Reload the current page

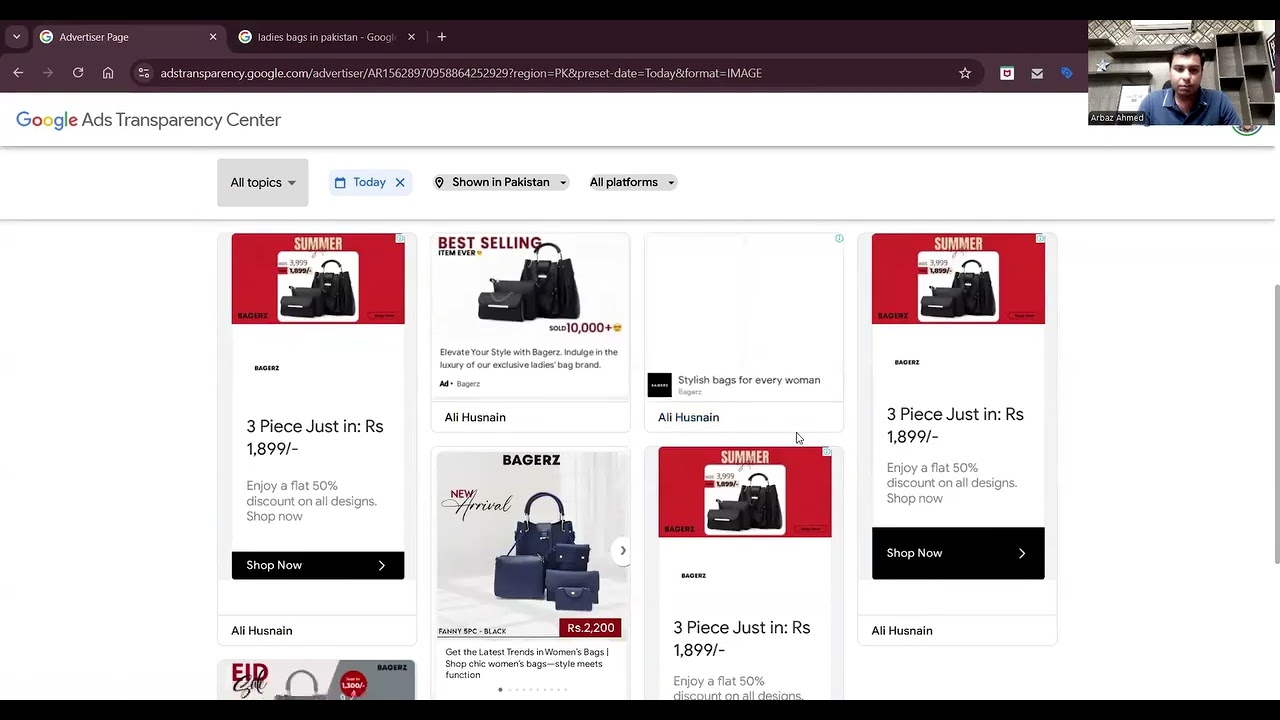point(77,73)
